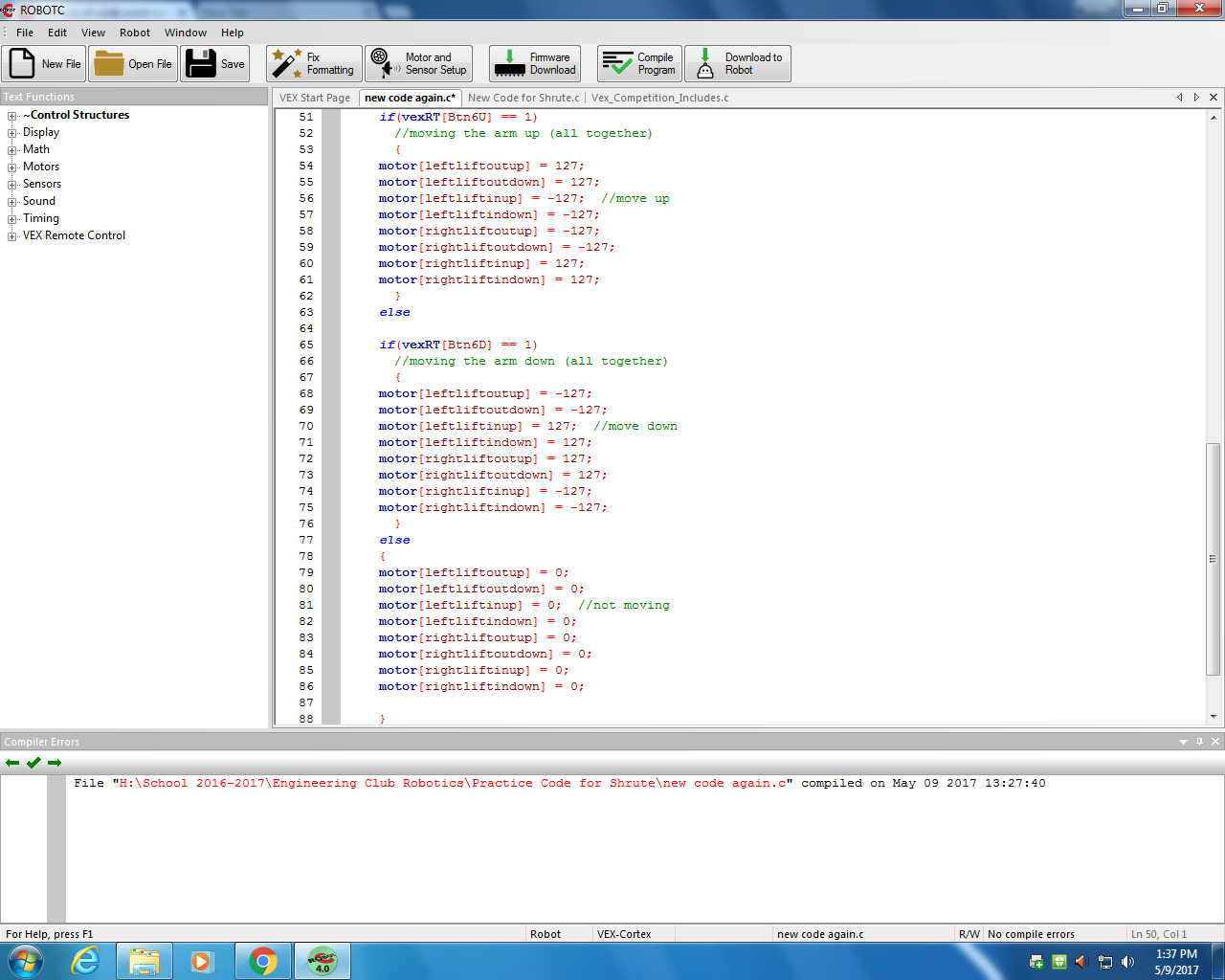Click the green checkmark in Compiler Errors
Image resolution: width=1225 pixels, height=980 pixels.
33,763
